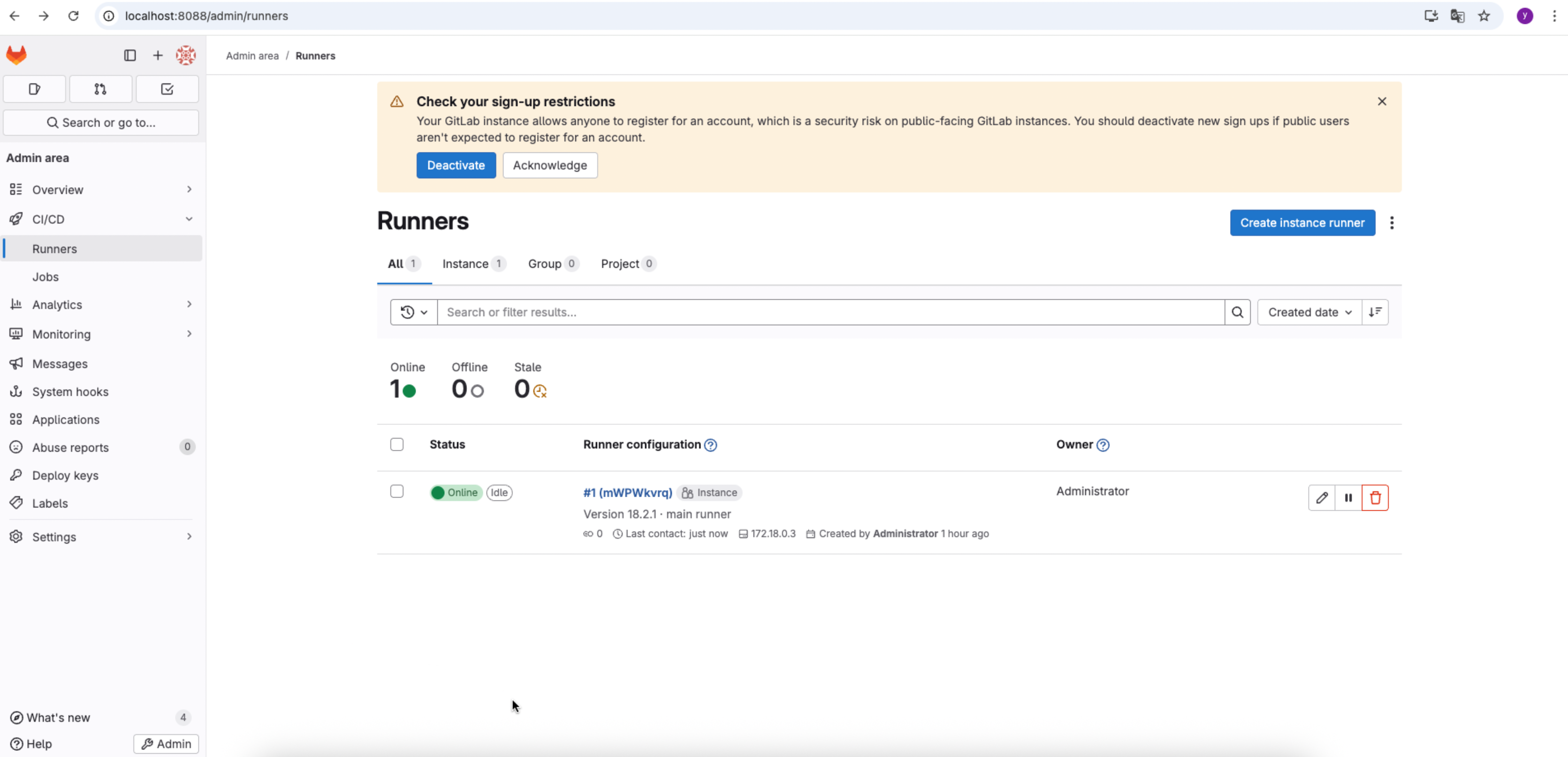The height and width of the screenshot is (757, 1568).
Task: Open recent searches history dropdown
Action: [413, 312]
